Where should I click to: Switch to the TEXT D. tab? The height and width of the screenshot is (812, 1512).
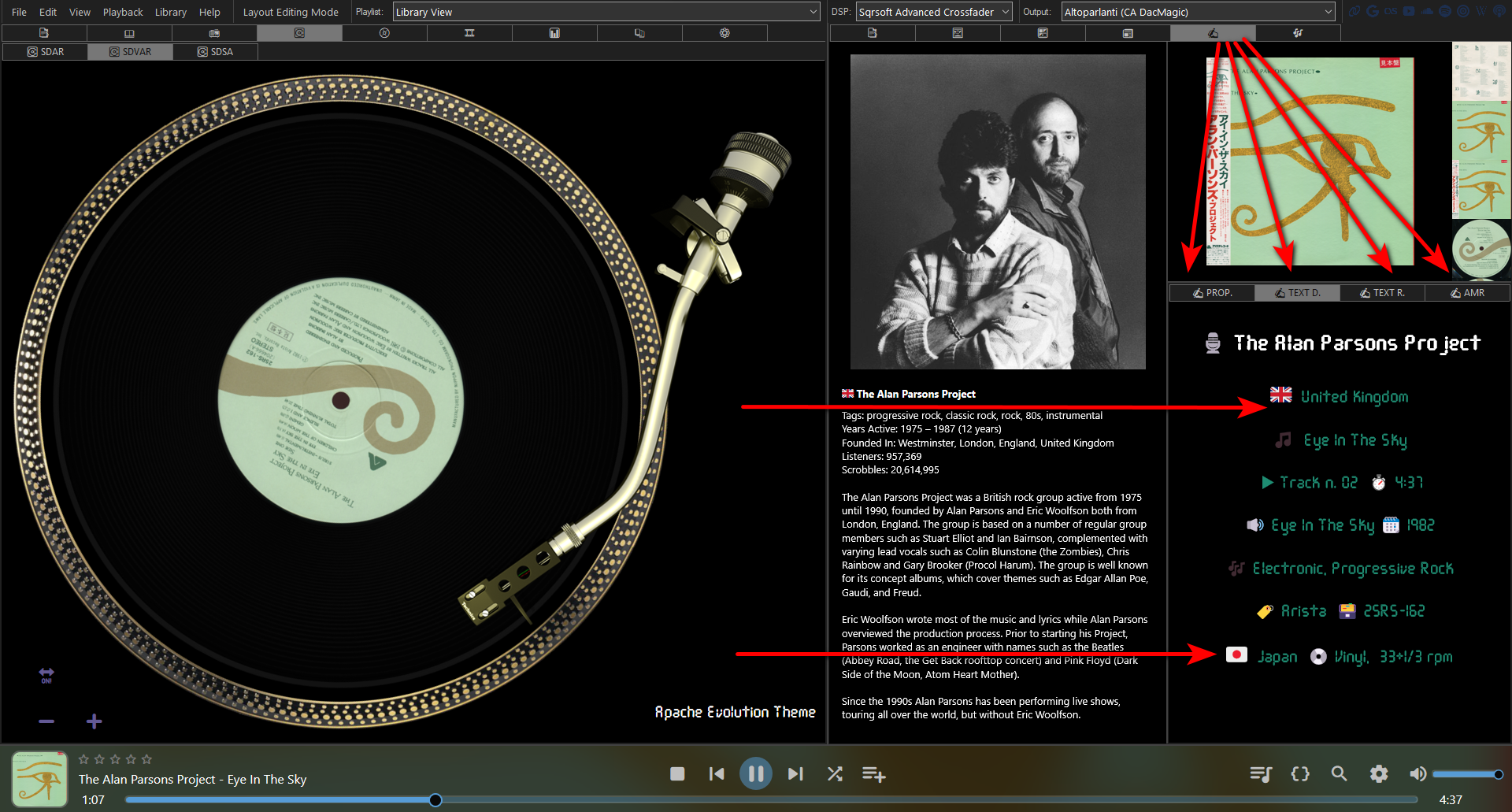[x=1297, y=292]
